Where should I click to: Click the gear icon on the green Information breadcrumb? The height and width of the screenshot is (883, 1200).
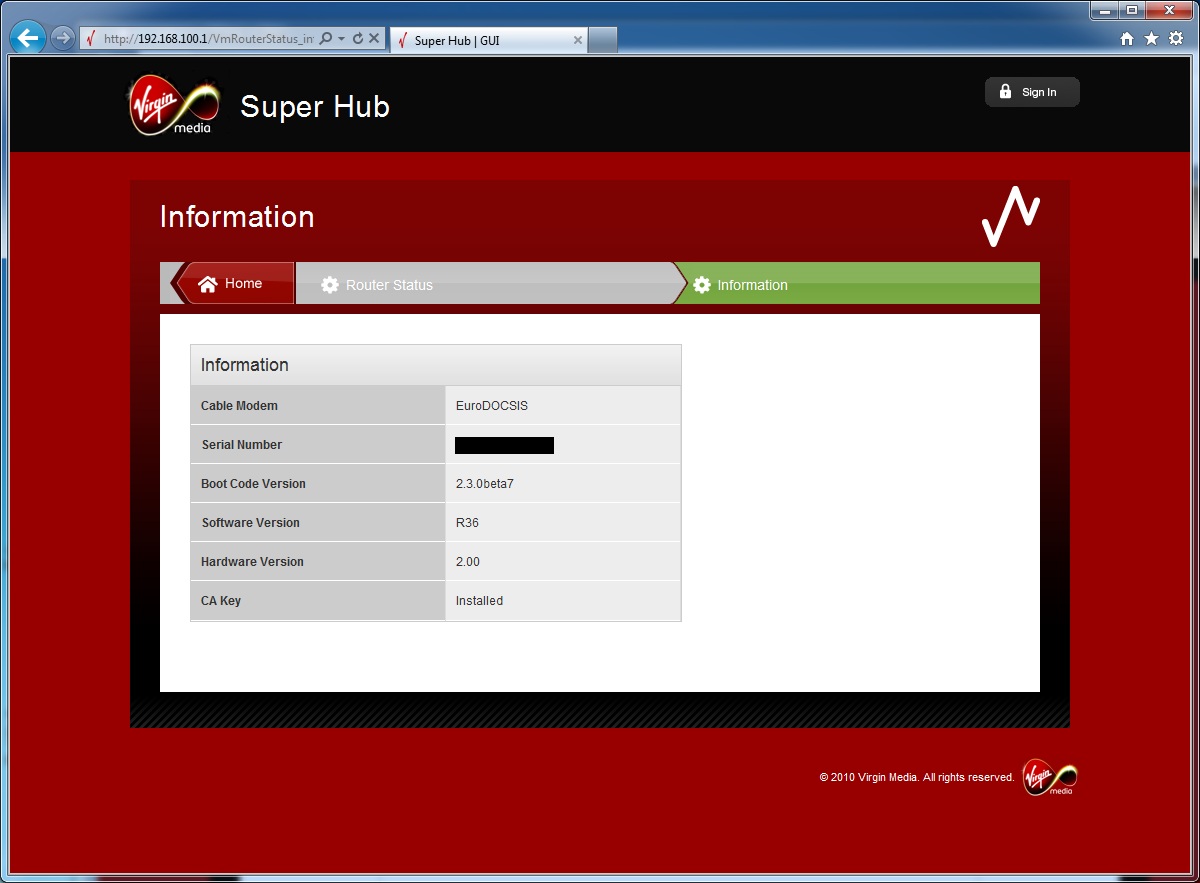pos(702,285)
